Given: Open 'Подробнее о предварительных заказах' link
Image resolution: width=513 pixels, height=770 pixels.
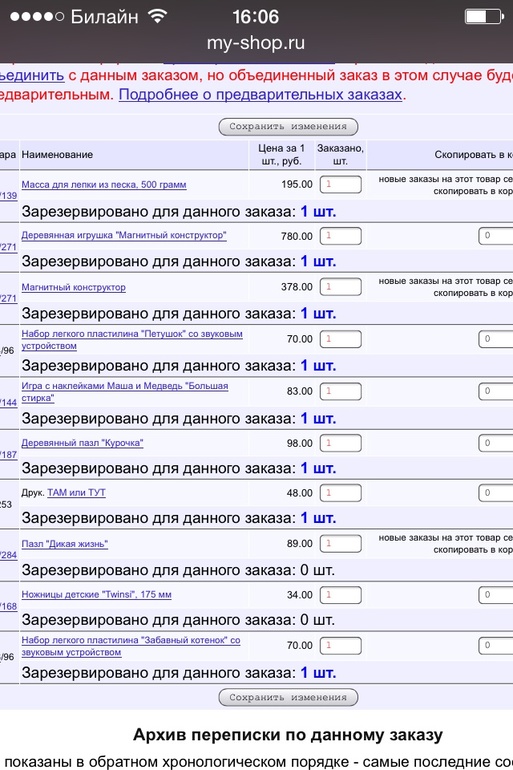Looking at the screenshot, I should (x=261, y=94).
